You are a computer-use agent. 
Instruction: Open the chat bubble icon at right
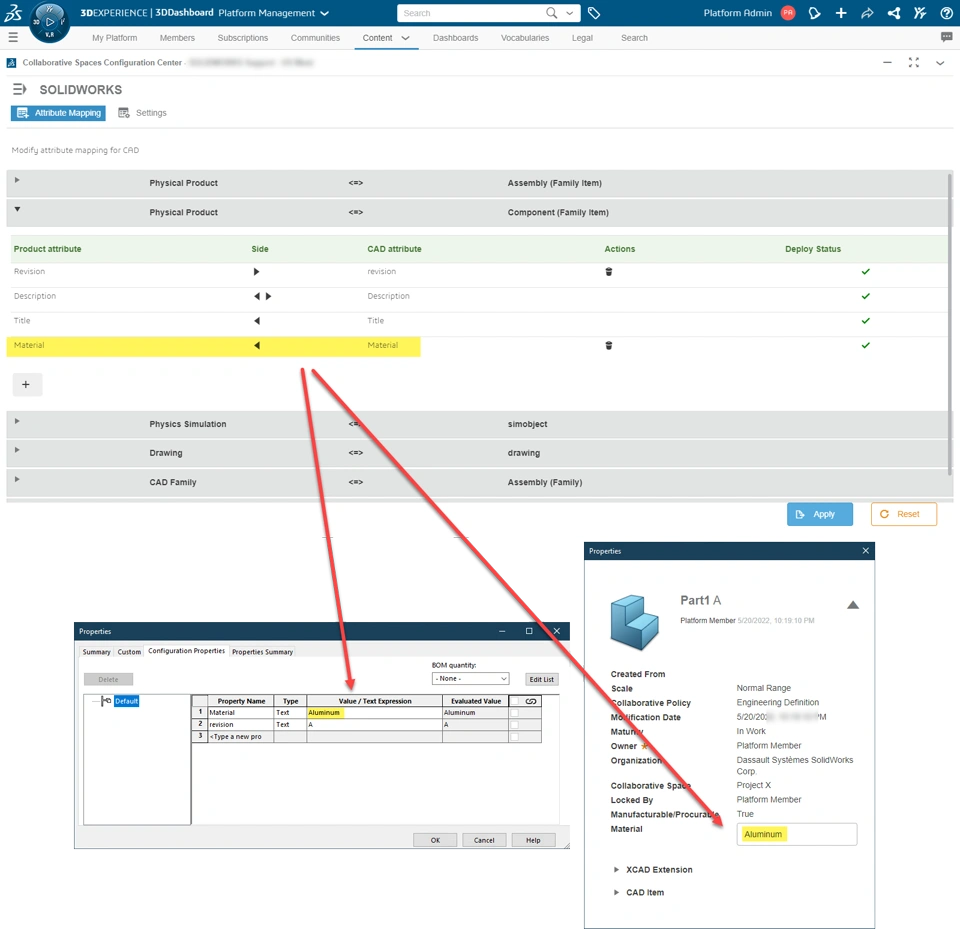tap(947, 37)
